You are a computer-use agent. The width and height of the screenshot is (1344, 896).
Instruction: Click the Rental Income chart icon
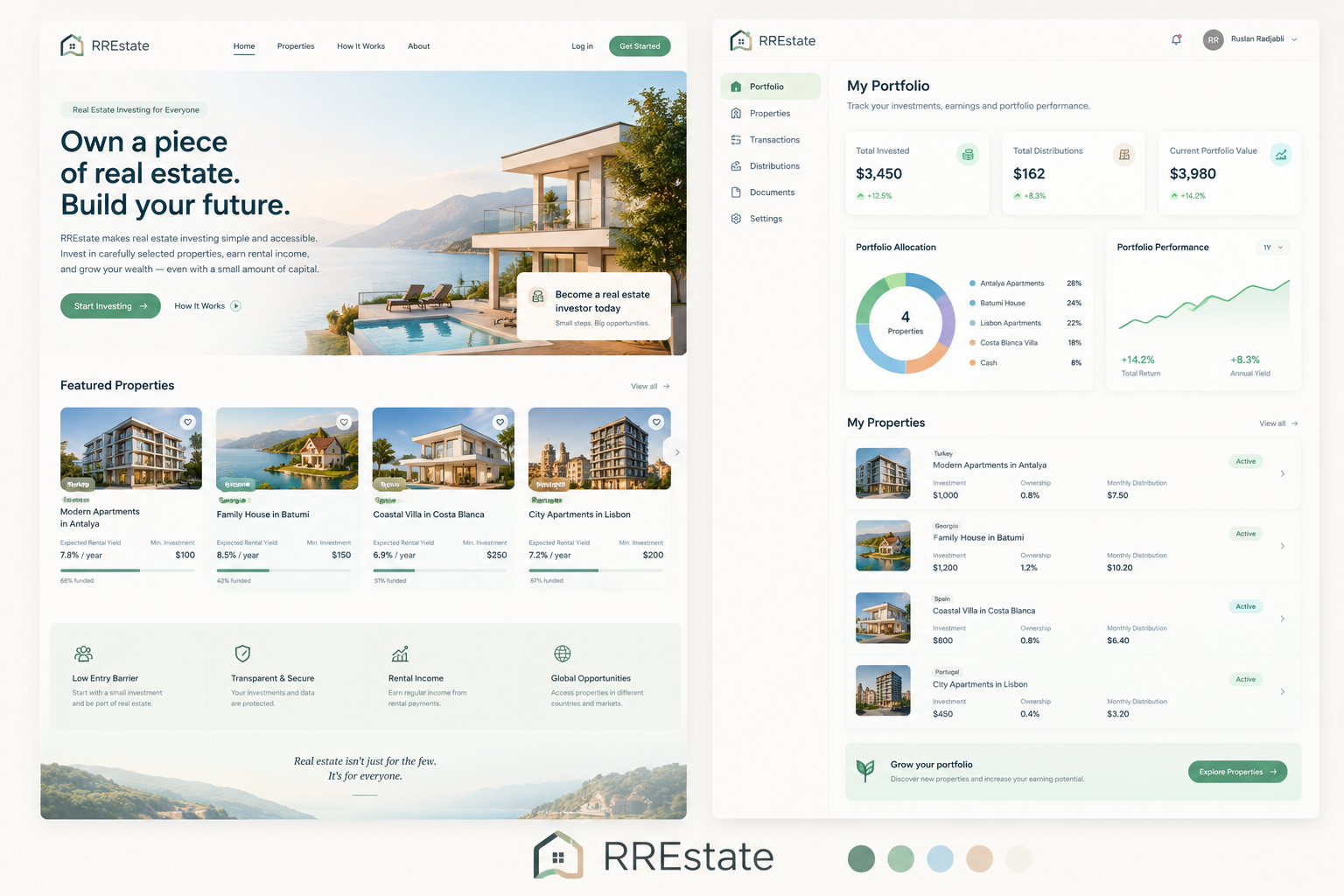click(x=400, y=654)
